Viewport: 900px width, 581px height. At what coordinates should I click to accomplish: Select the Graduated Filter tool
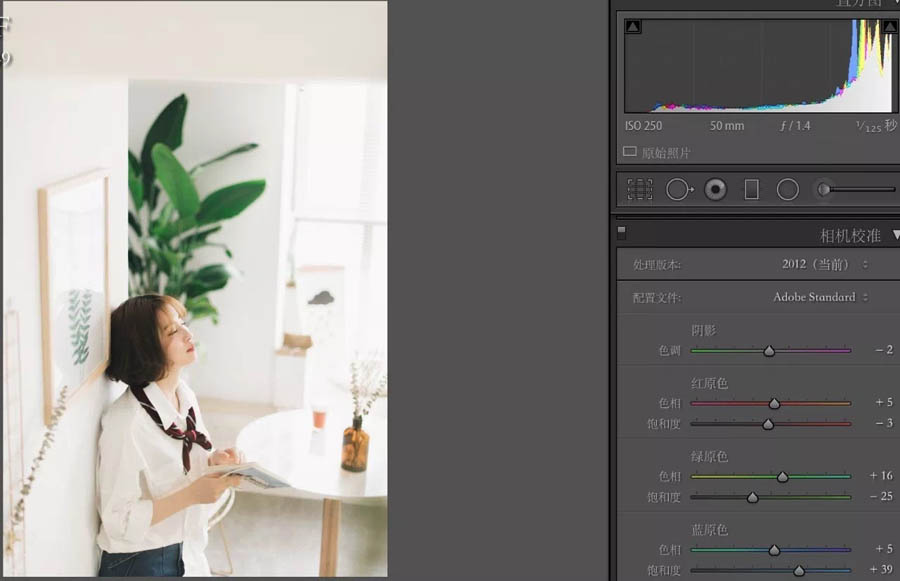751,189
